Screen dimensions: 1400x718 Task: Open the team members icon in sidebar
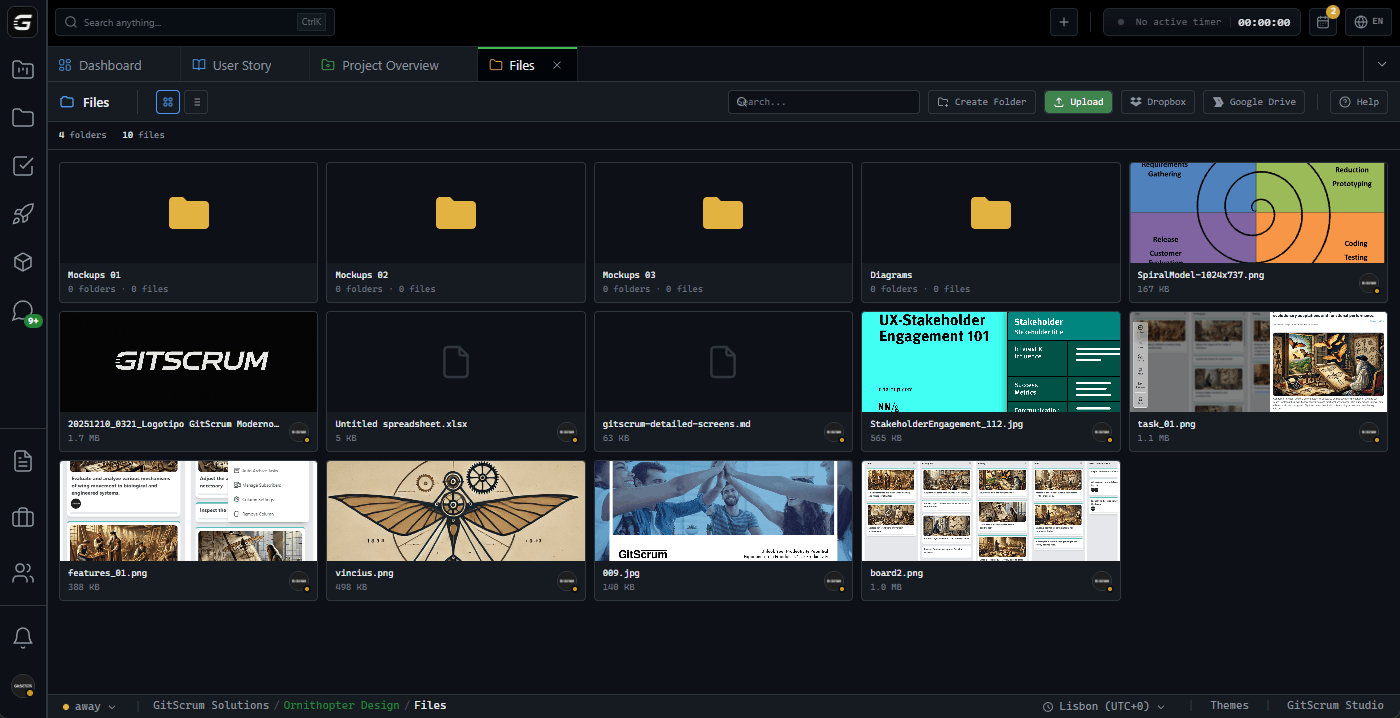click(x=22, y=572)
